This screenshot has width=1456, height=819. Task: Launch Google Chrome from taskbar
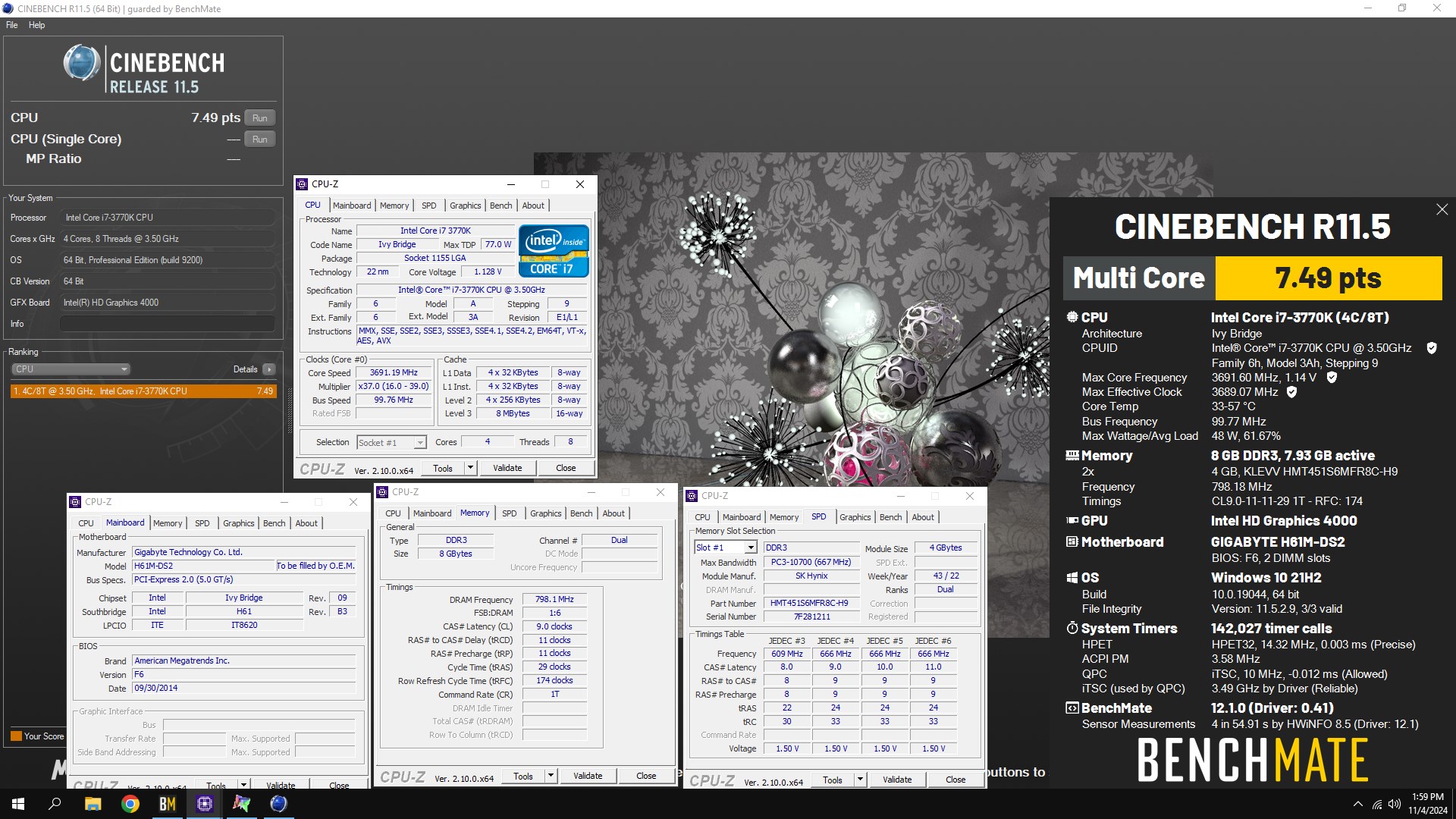coord(130,804)
